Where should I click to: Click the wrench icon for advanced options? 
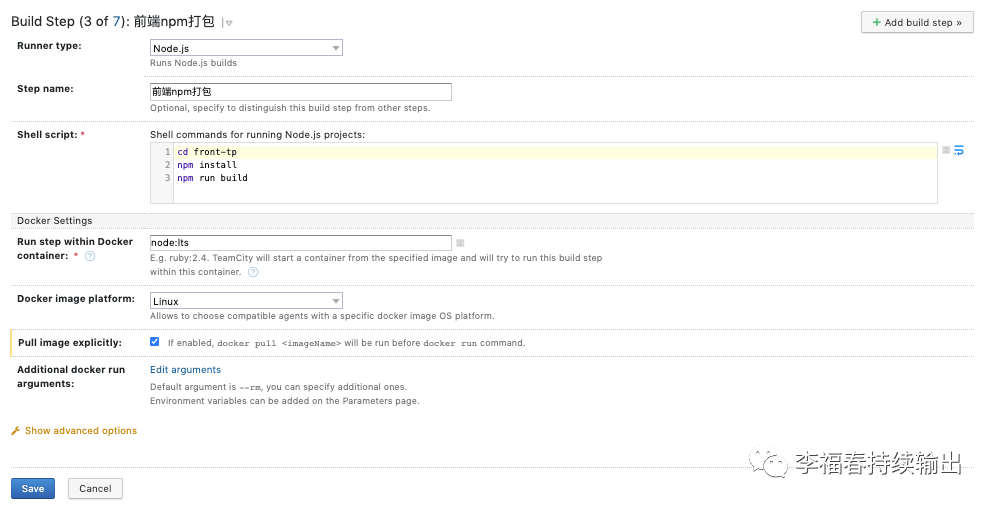(16, 431)
